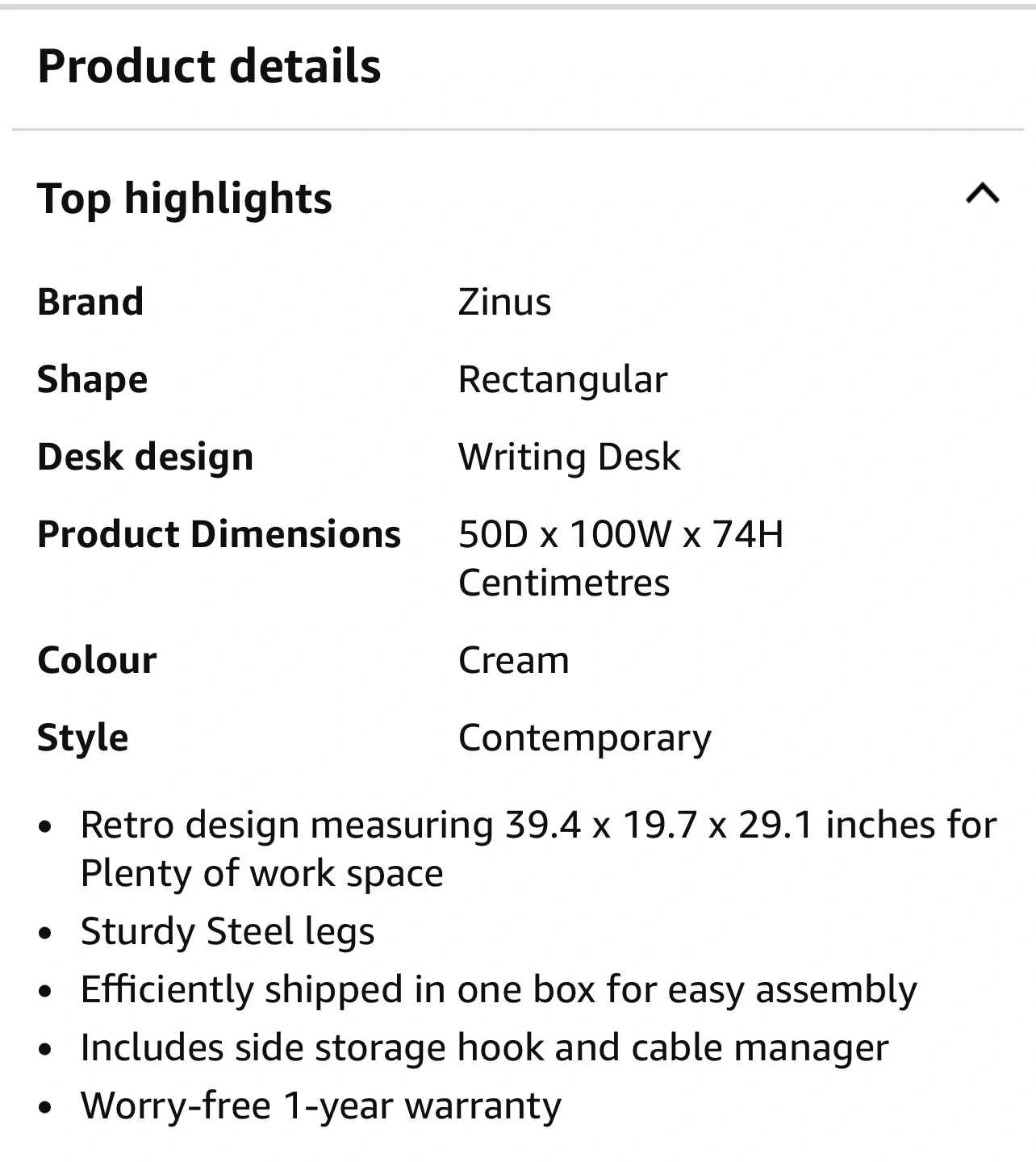Click the Desk design label
The width and height of the screenshot is (1036, 1162).
[145, 457]
